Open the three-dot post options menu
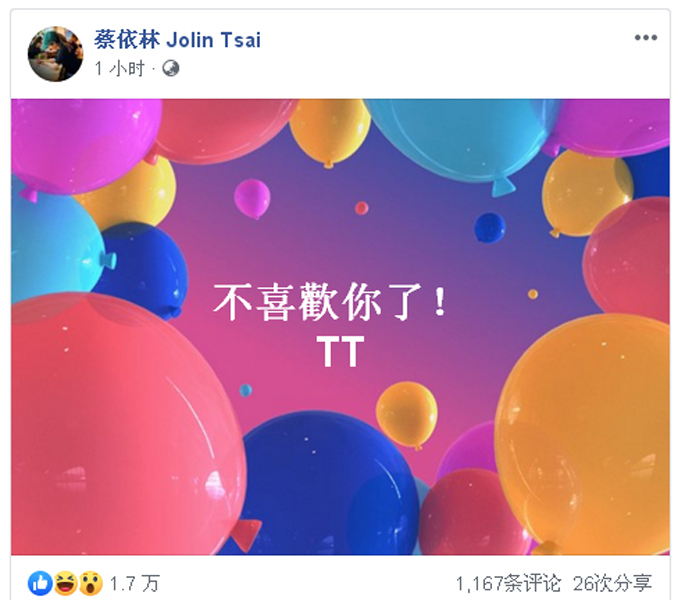678x600 pixels. [x=646, y=38]
